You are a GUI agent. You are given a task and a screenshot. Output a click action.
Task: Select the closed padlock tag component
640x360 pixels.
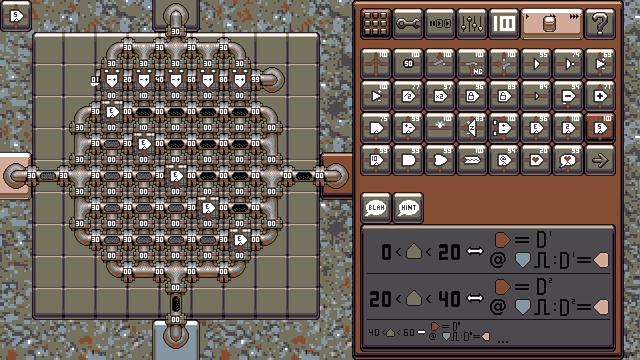[472, 96]
